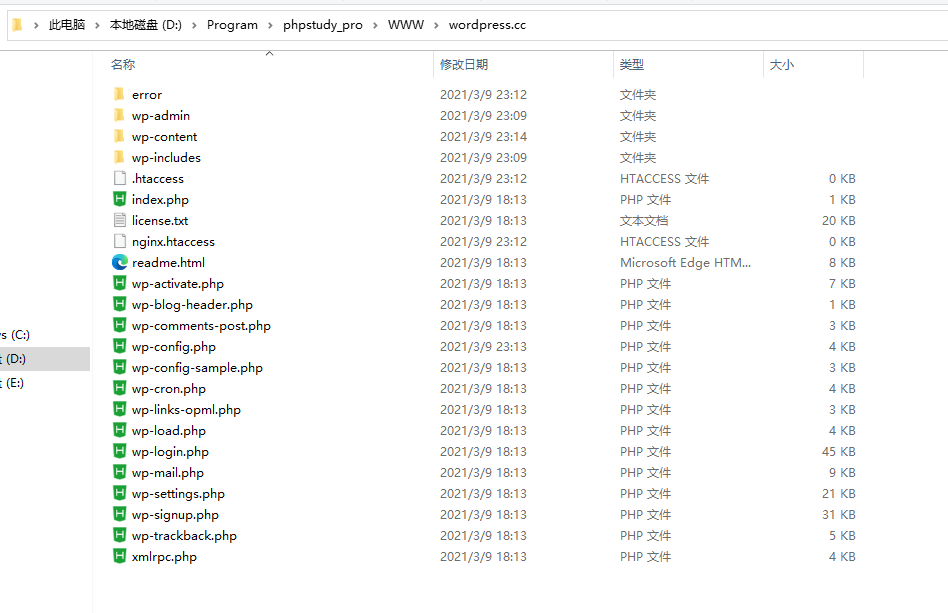Screen dimensions: 948x613
Task: Click the wp-blog-header.php file icon
Action: click(120, 304)
